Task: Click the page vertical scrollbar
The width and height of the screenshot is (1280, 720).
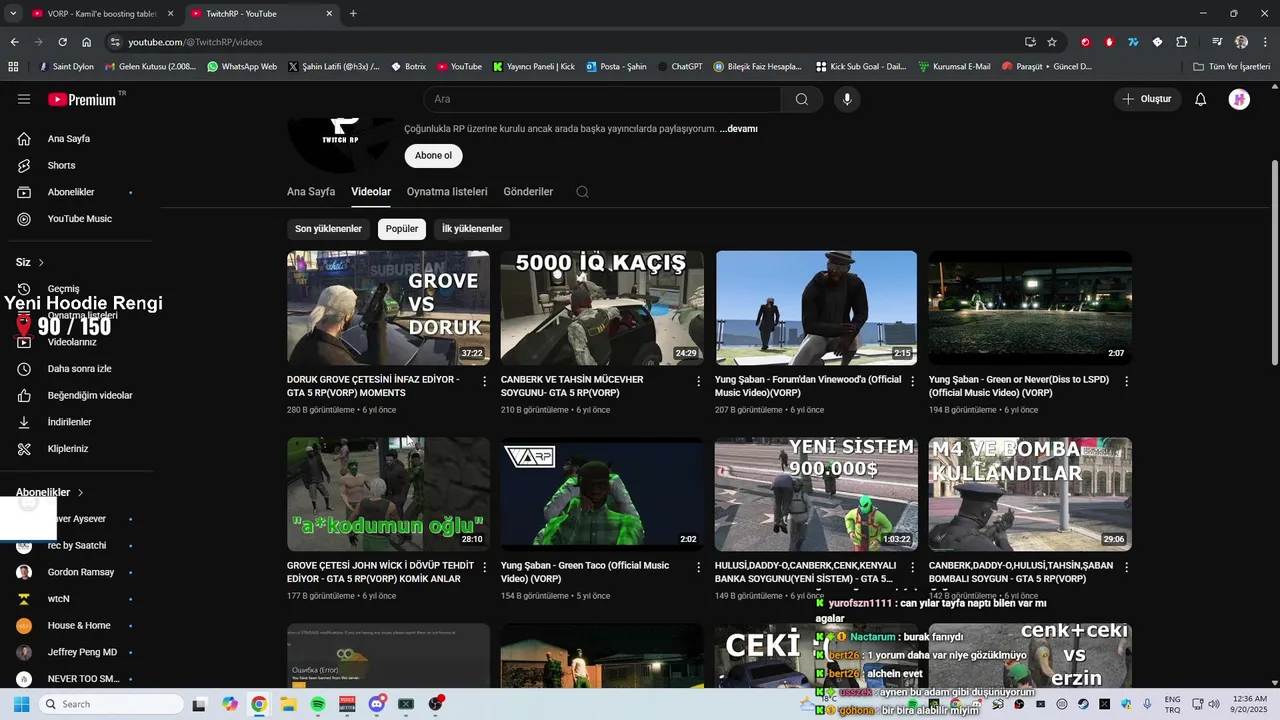Action: point(1274,262)
